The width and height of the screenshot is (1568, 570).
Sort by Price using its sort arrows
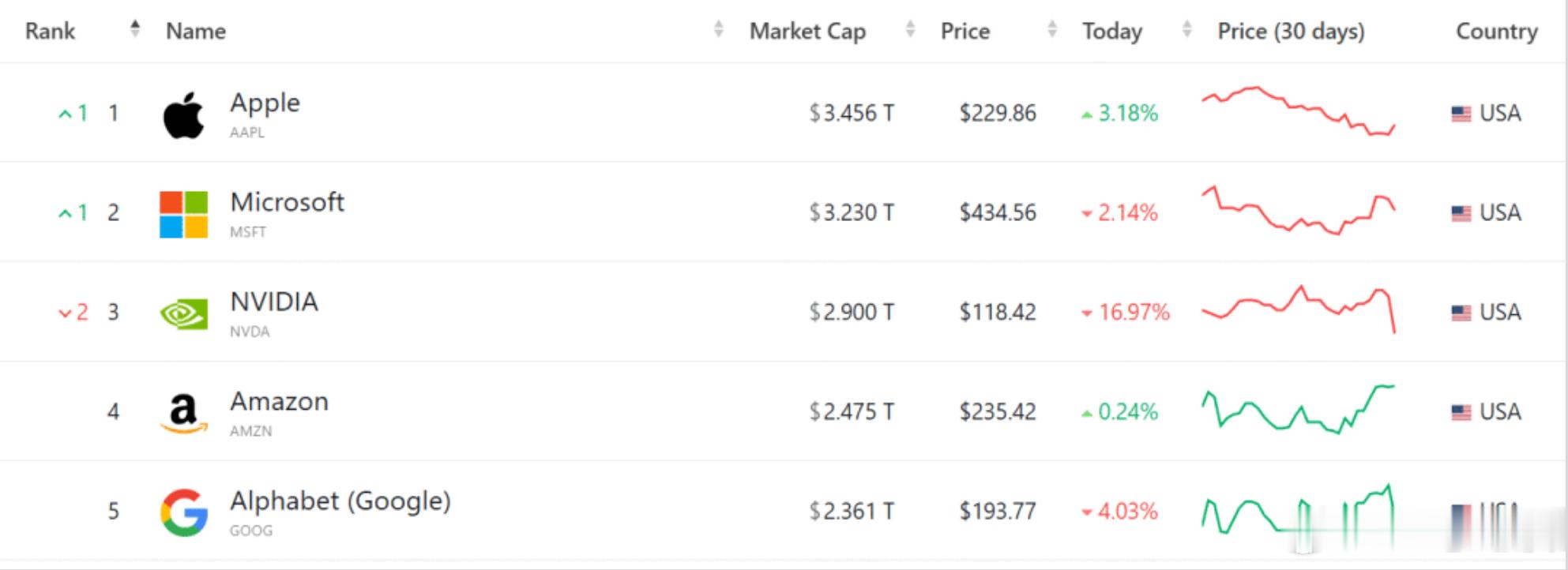click(x=1051, y=29)
